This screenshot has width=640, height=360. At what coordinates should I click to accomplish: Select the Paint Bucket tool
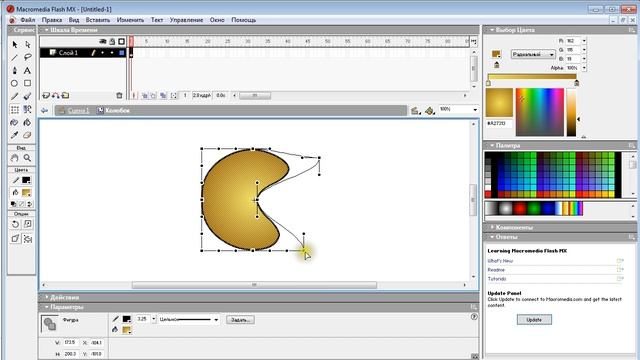27,122
